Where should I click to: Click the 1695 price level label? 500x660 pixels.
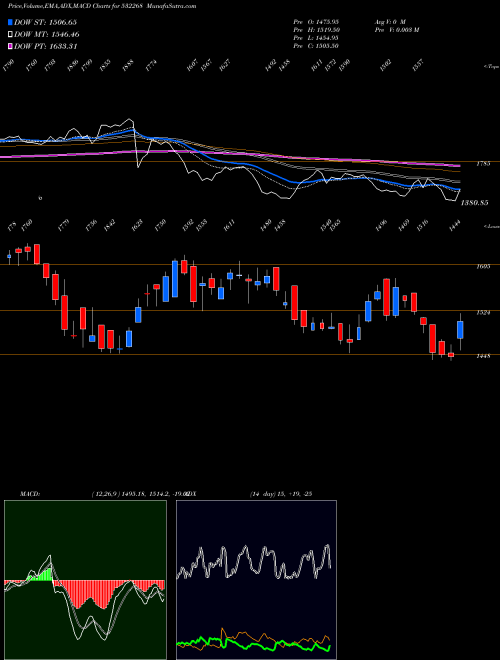pyautogui.click(x=483, y=267)
